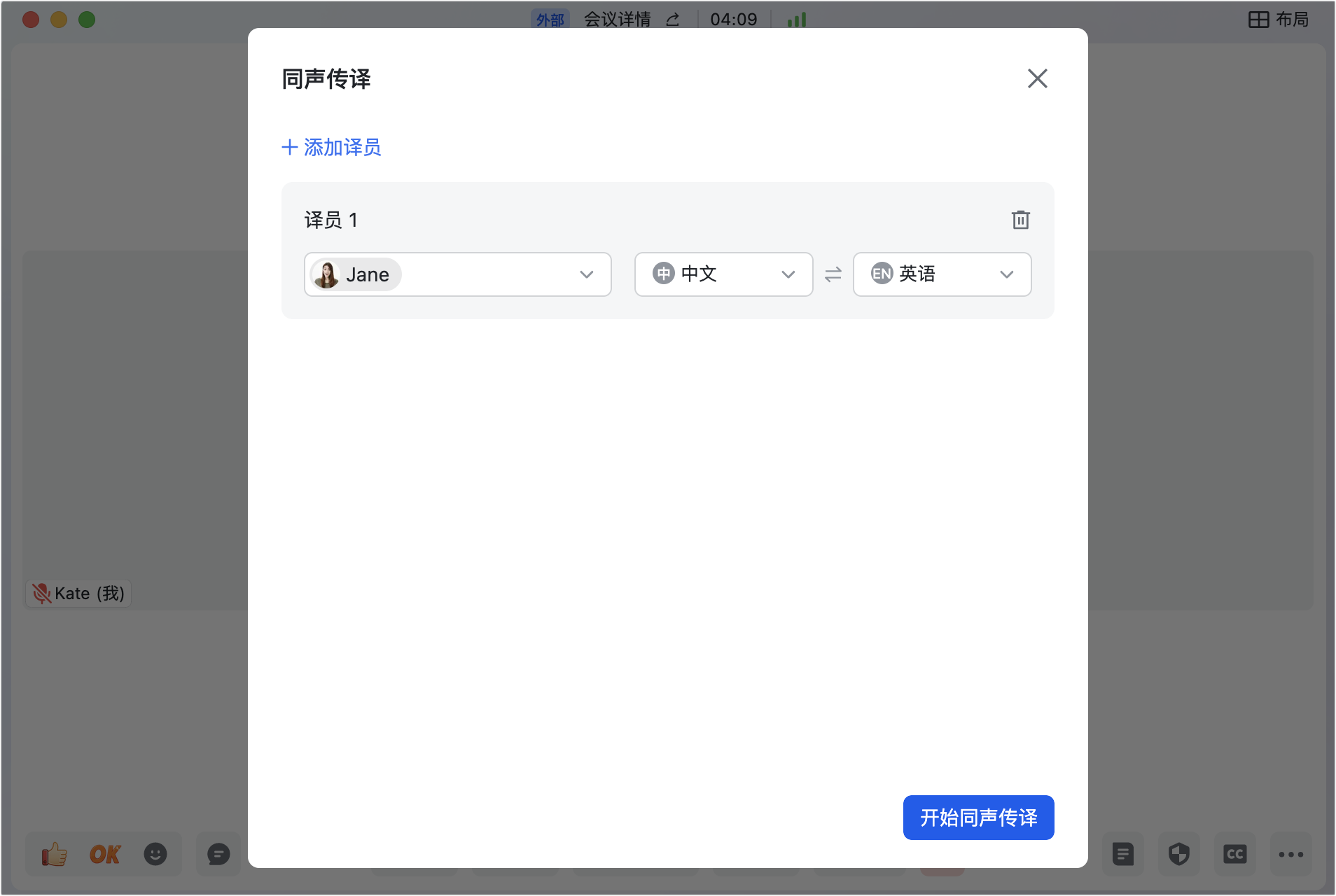Send a thumbs up reaction
This screenshot has width=1336, height=896.
53,853
